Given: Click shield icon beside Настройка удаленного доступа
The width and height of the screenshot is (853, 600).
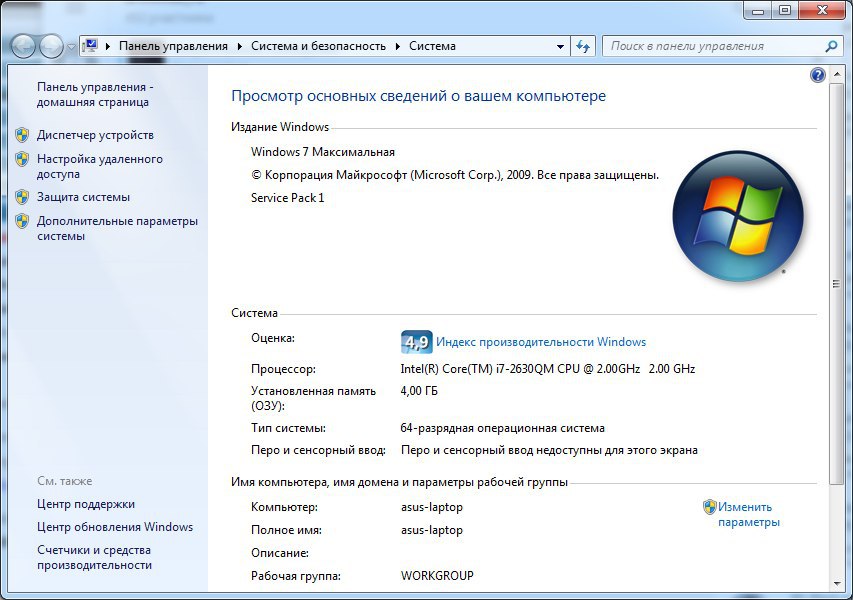Looking at the screenshot, I should tap(22, 159).
